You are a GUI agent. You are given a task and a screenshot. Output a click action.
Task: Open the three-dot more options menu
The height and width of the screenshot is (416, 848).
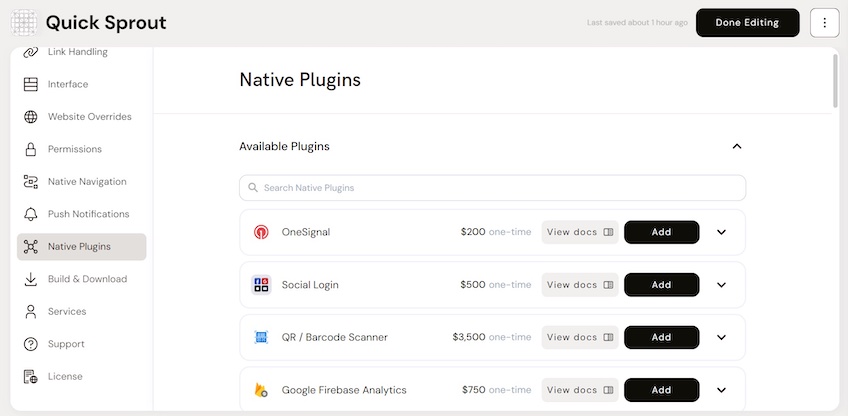click(824, 23)
